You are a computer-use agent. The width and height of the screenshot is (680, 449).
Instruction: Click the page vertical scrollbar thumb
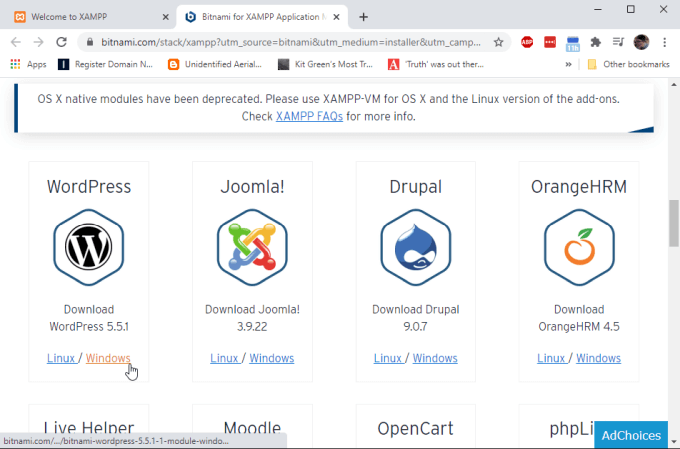[673, 223]
